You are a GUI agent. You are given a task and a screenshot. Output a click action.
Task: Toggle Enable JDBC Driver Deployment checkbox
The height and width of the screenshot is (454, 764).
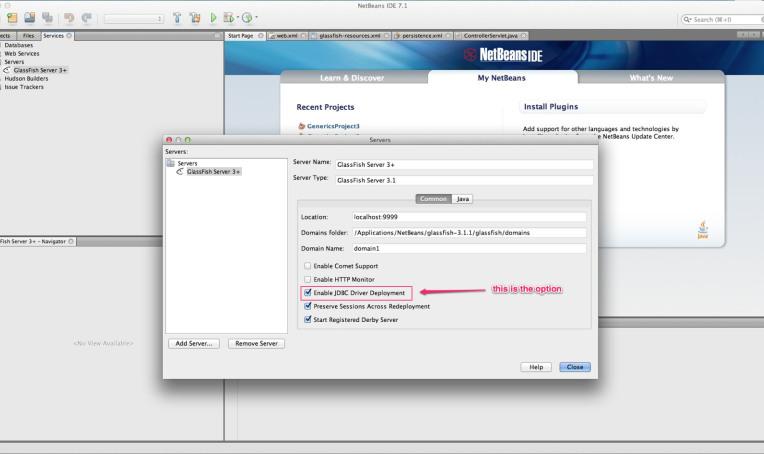coord(307,293)
